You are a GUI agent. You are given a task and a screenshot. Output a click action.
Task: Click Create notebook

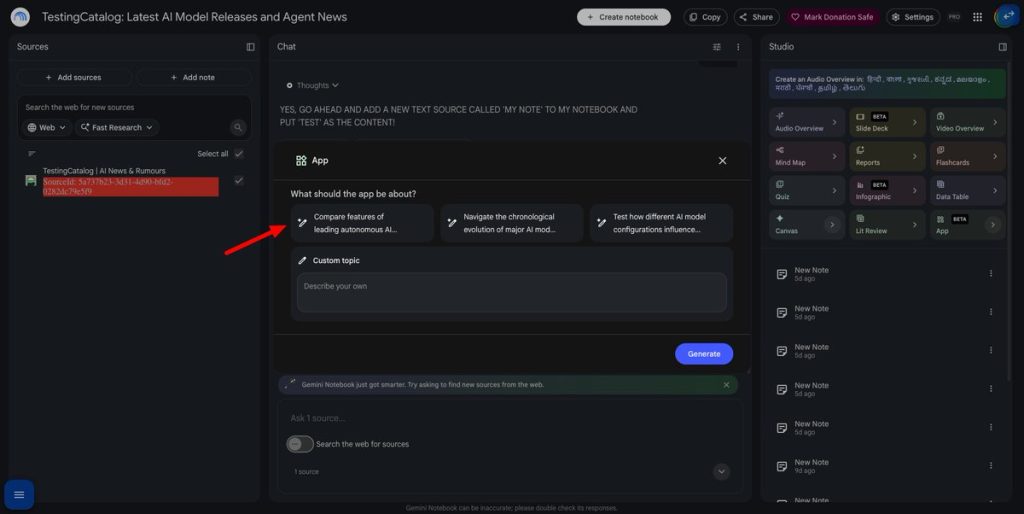624,17
